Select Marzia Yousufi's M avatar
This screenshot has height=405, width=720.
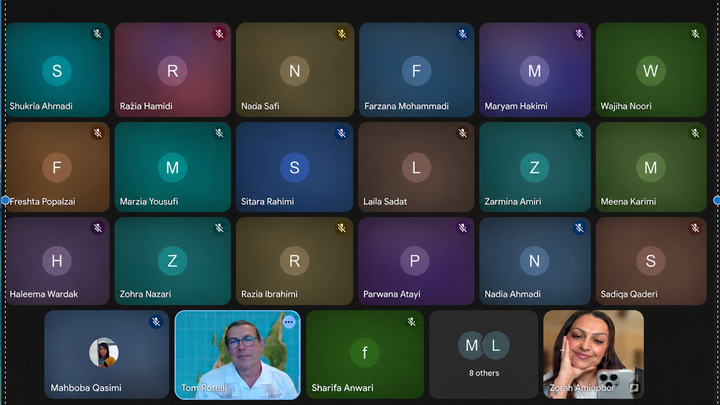[173, 168]
